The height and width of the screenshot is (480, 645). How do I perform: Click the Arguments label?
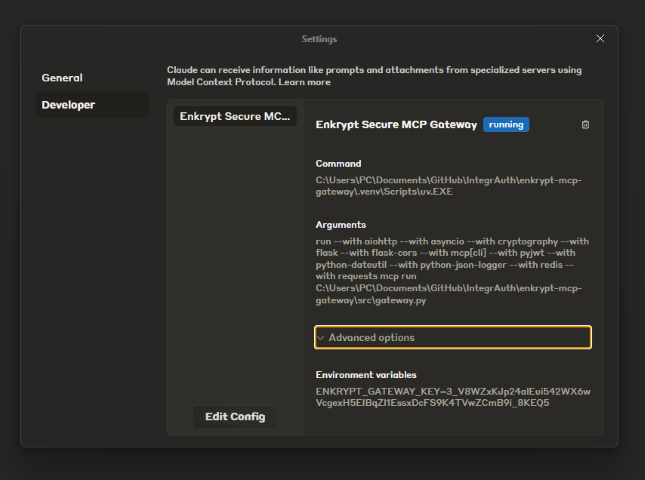[341, 225]
